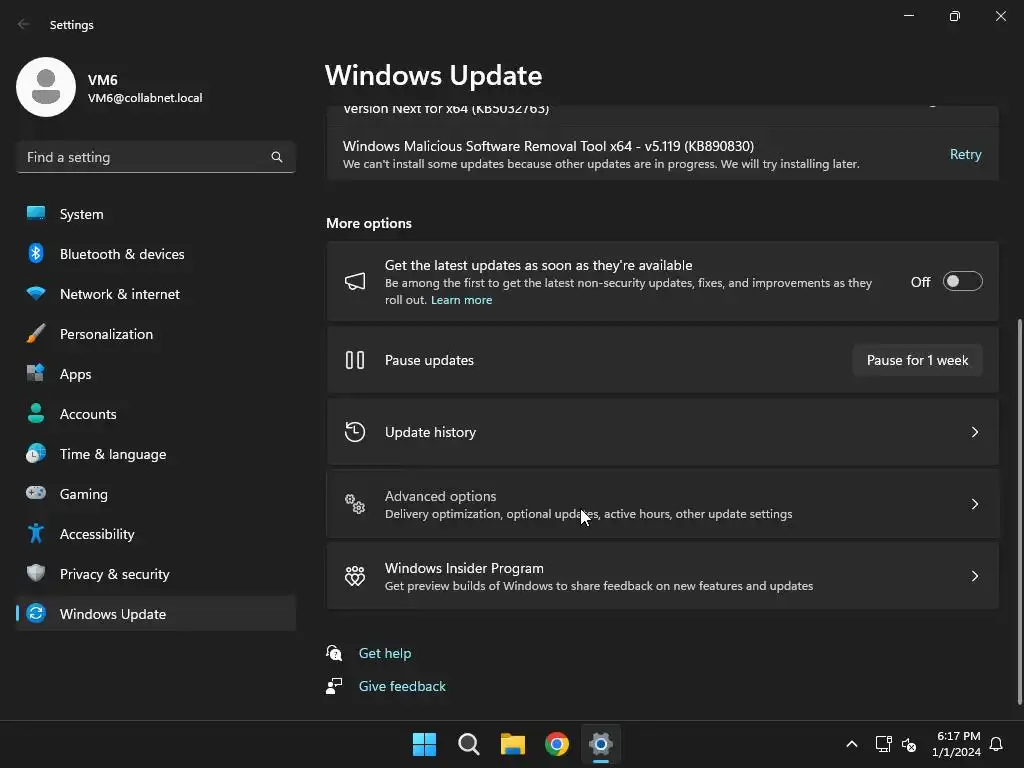
Task: Open the Get help link
Action: coord(385,653)
